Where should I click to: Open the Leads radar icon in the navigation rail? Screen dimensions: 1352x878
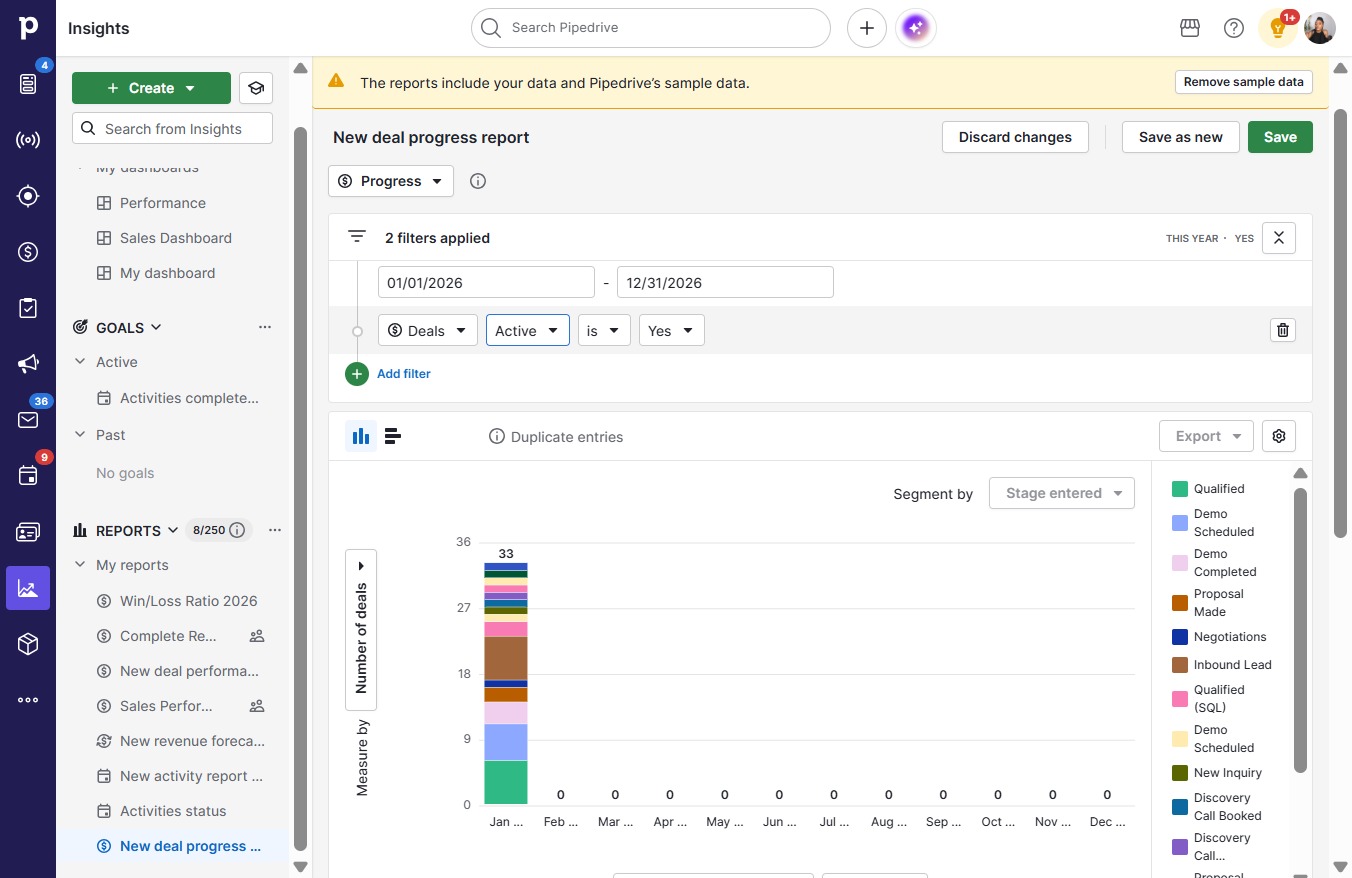[28, 140]
